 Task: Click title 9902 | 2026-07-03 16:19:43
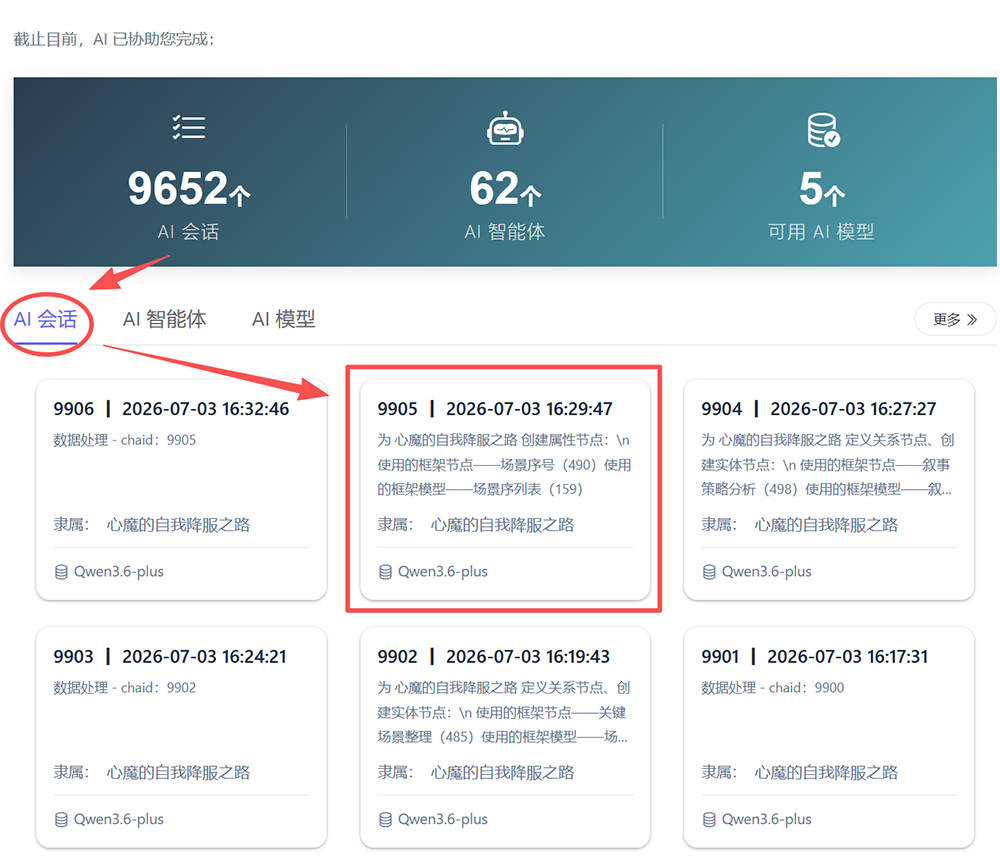(x=494, y=656)
